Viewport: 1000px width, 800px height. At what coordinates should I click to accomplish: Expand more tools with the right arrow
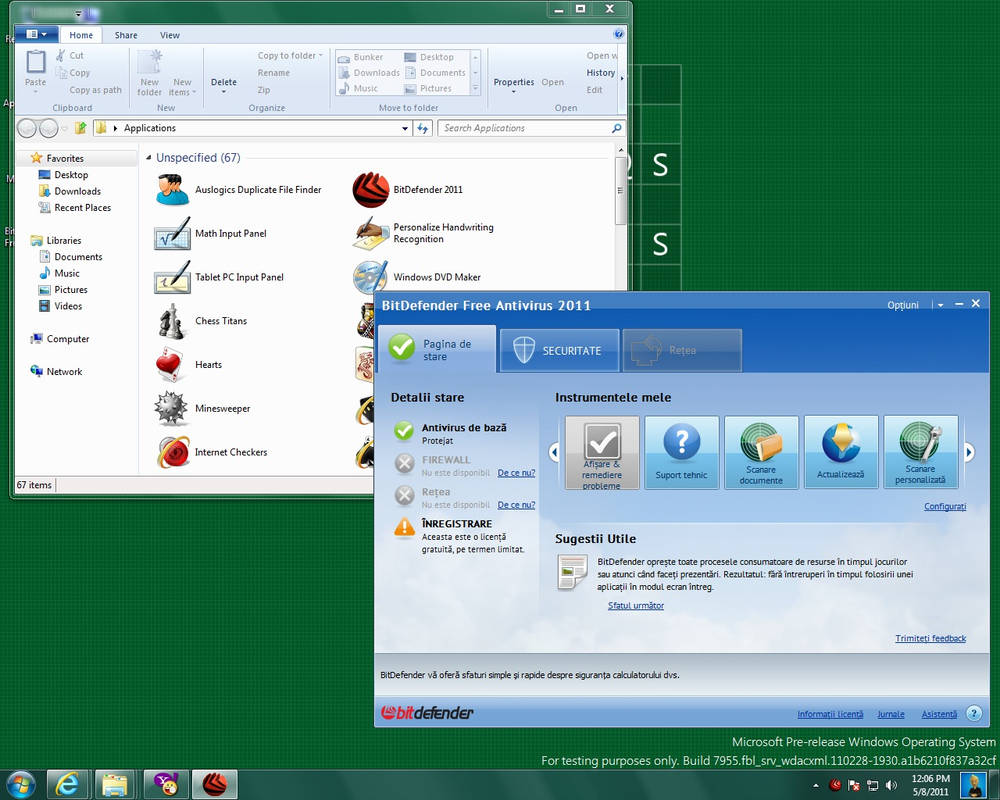pyautogui.click(x=968, y=452)
